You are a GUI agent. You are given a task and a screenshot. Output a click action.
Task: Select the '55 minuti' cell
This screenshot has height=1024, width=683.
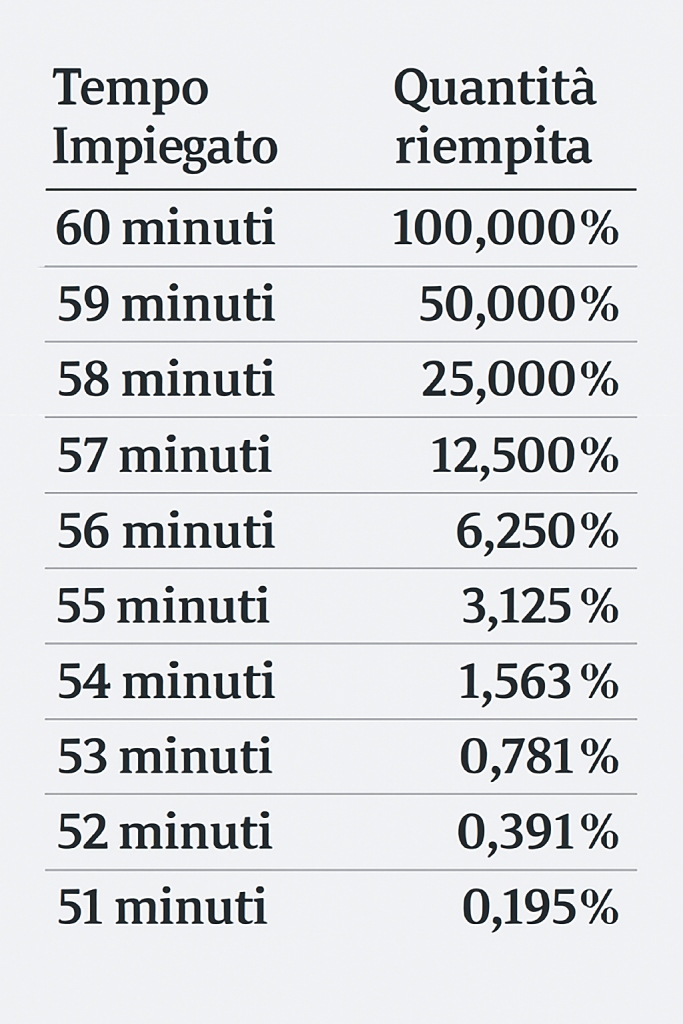163,606
